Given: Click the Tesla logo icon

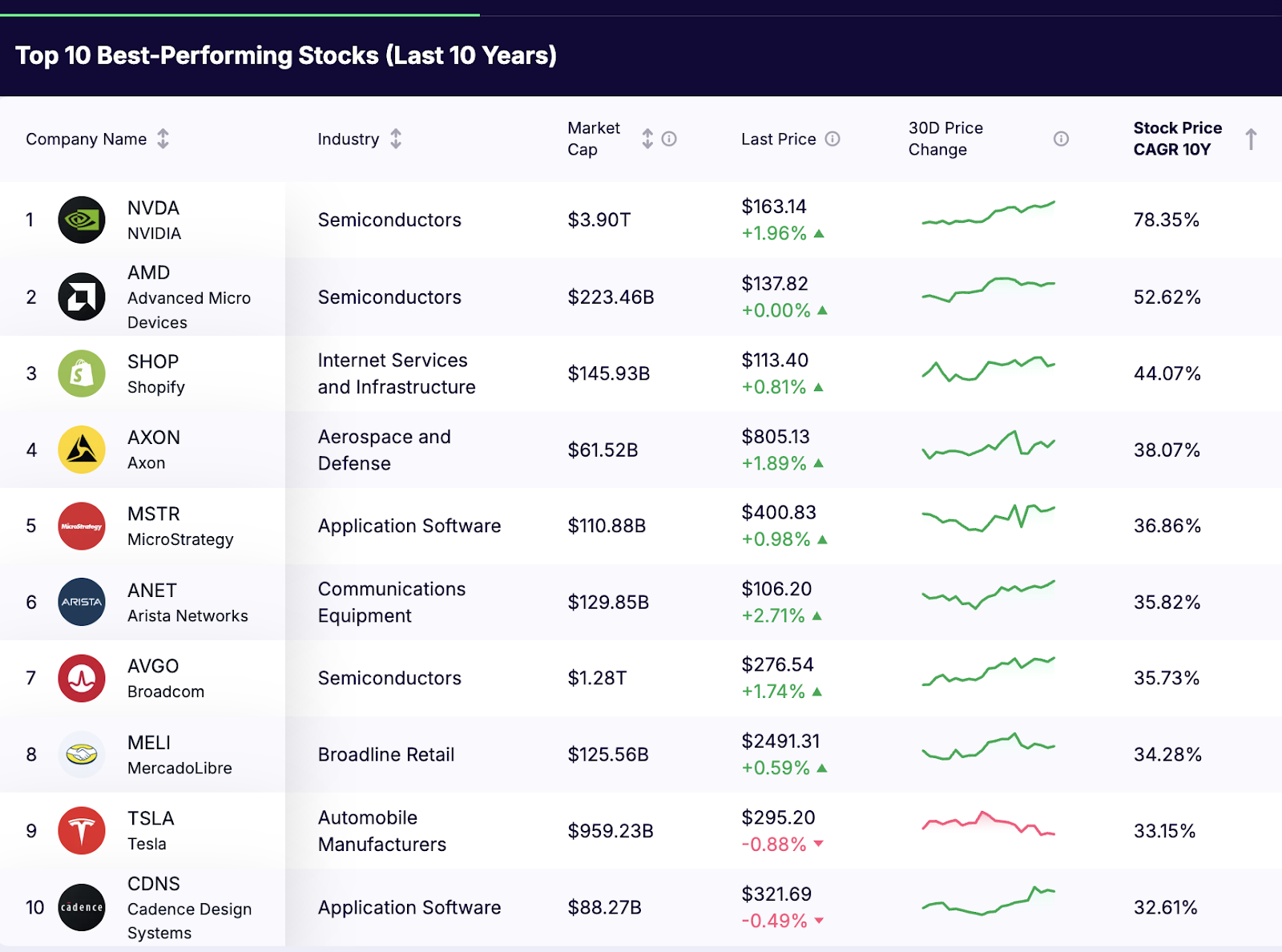Looking at the screenshot, I should [82, 830].
